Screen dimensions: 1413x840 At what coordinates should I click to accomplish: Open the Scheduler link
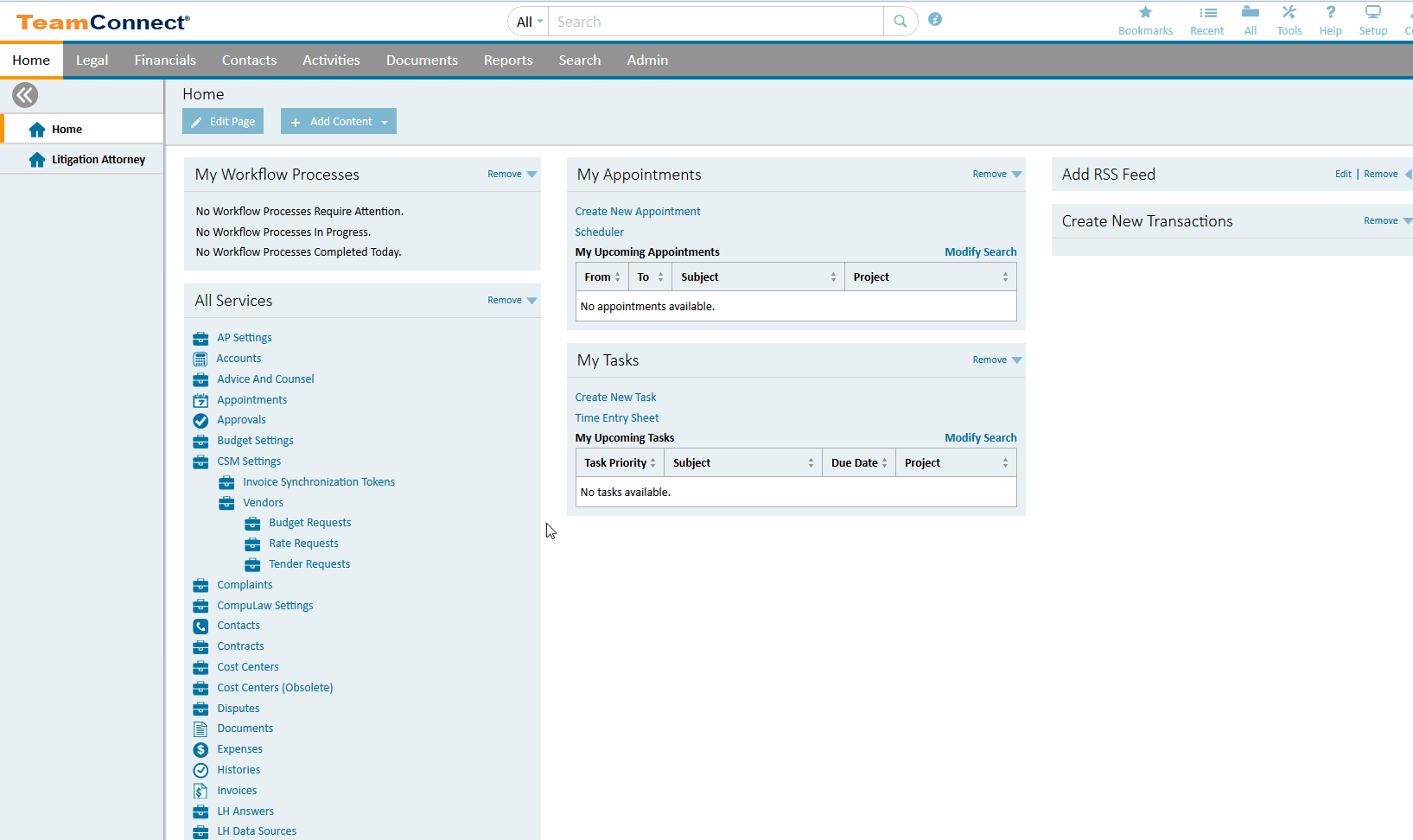[x=599, y=232]
